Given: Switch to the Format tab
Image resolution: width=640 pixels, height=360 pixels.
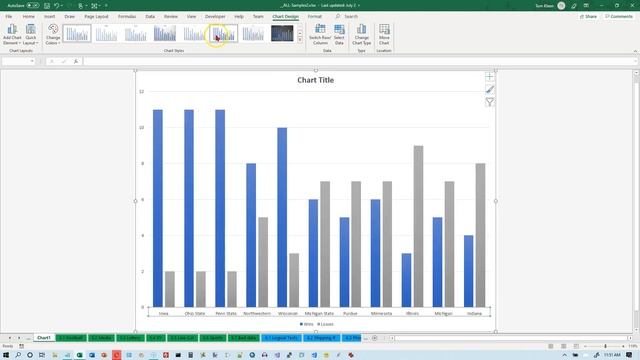Looking at the screenshot, I should click(x=315, y=16).
